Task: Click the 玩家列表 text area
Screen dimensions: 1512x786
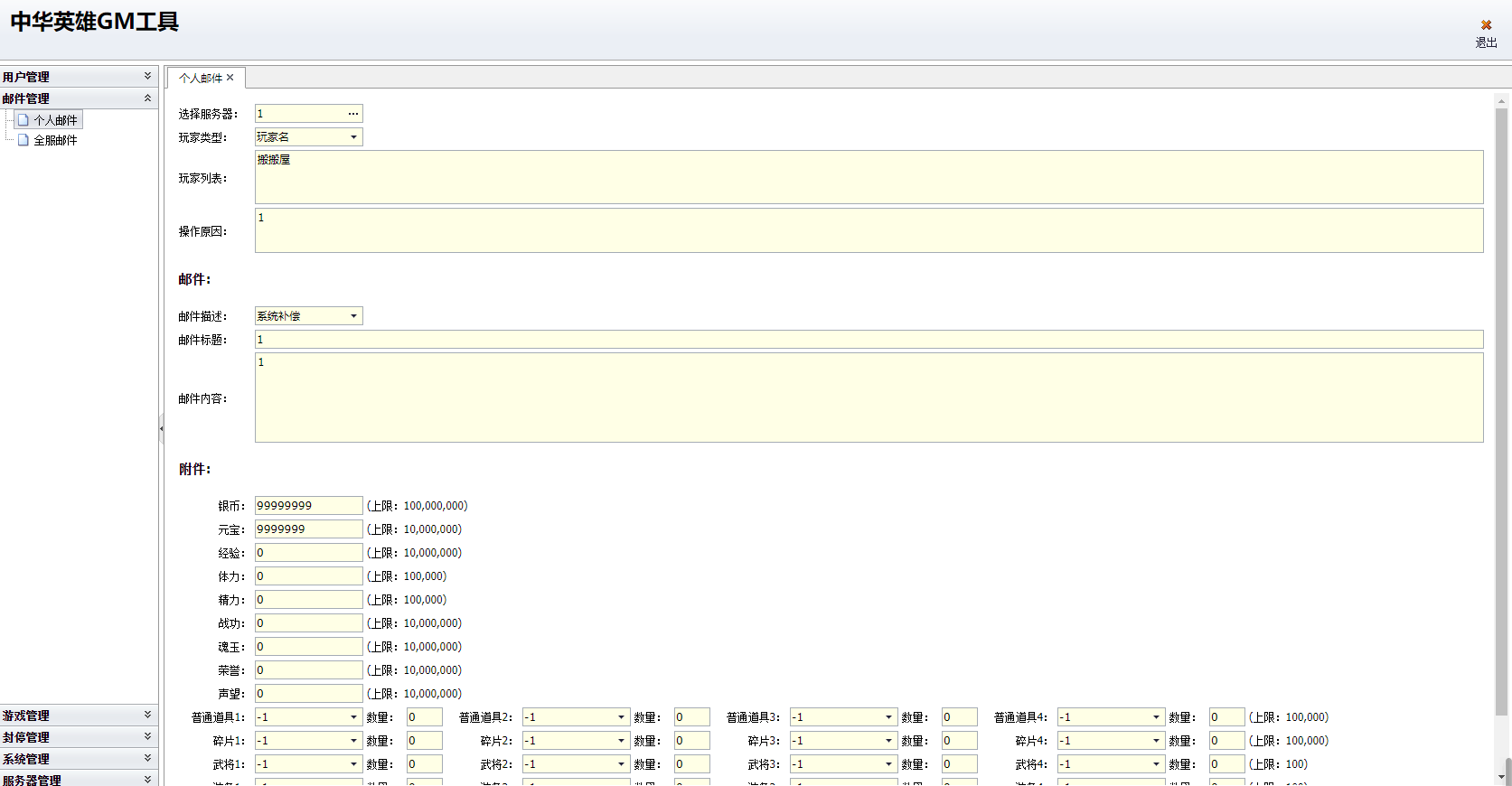Action: 868,177
